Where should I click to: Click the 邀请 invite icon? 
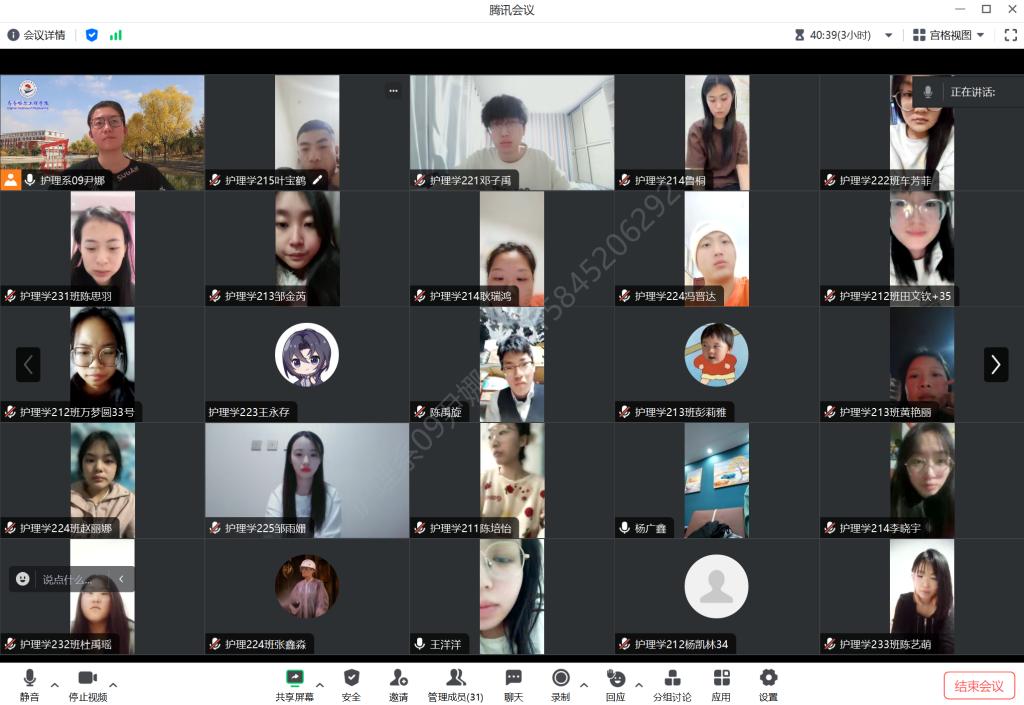pyautogui.click(x=398, y=678)
